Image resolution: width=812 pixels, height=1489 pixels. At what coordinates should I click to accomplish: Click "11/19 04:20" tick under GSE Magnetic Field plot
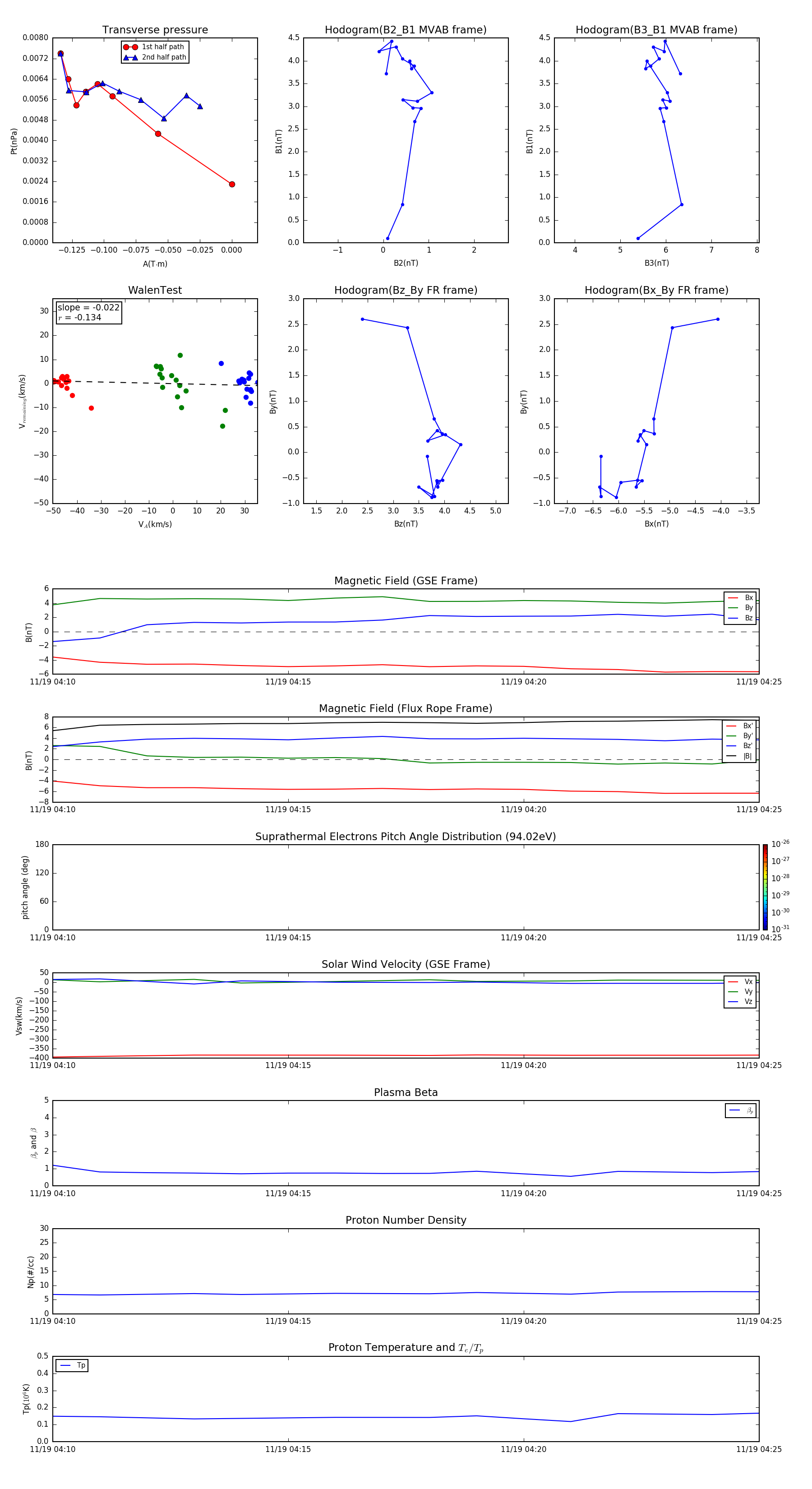pos(524,682)
